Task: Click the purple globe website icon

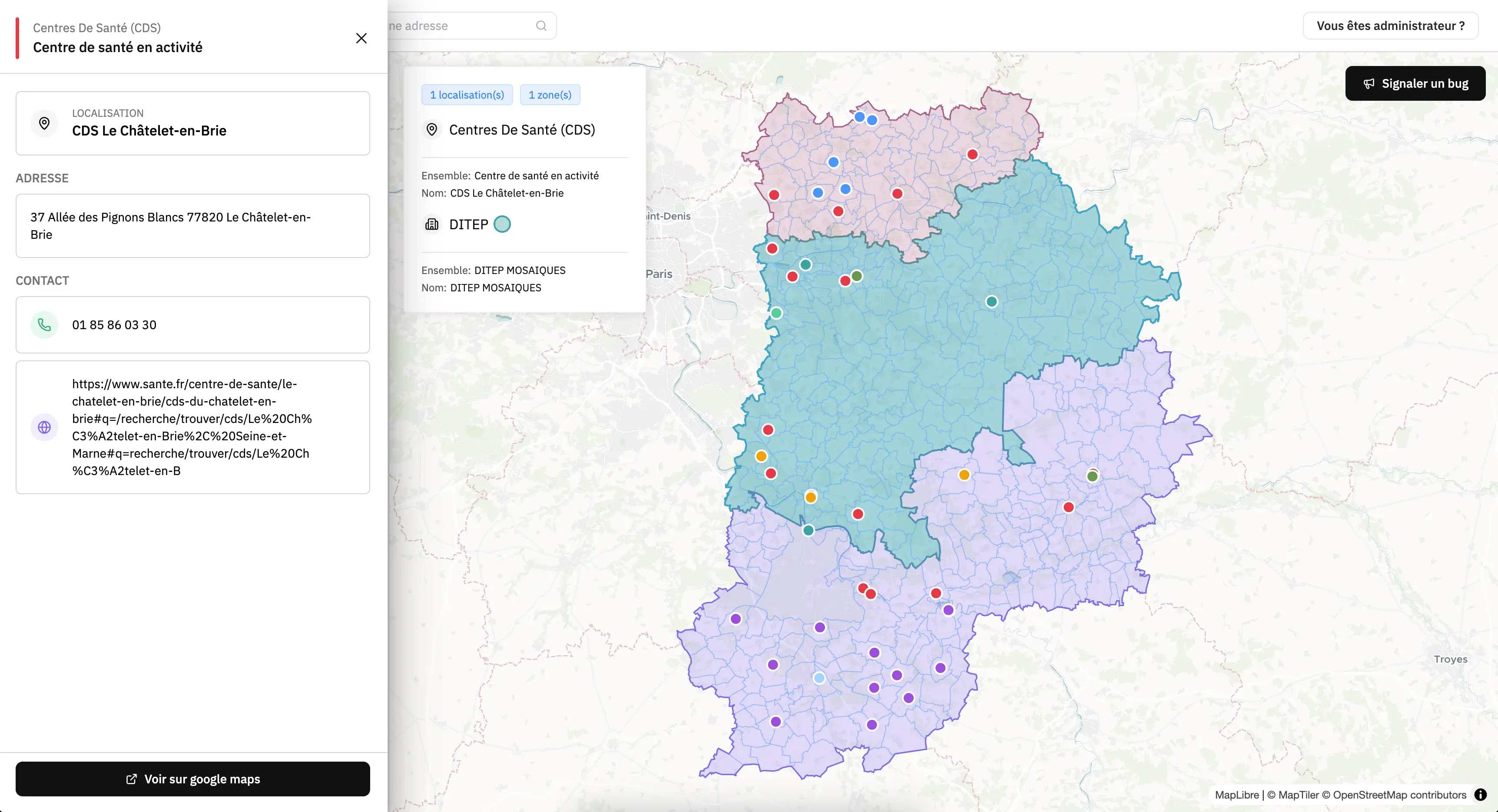Action: pyautogui.click(x=44, y=427)
